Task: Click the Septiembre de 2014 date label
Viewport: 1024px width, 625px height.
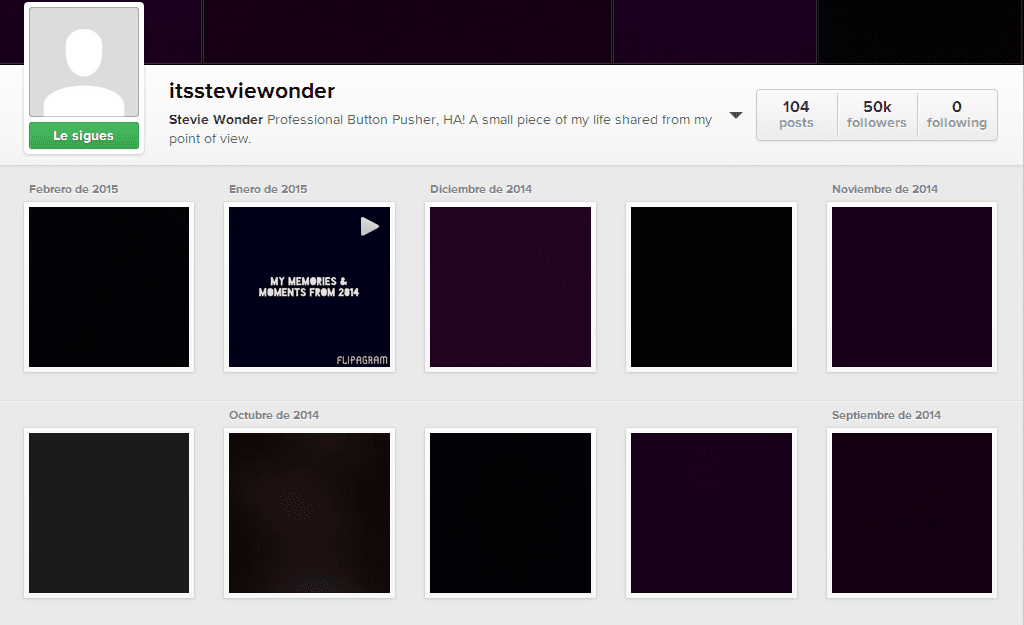Action: pos(886,415)
